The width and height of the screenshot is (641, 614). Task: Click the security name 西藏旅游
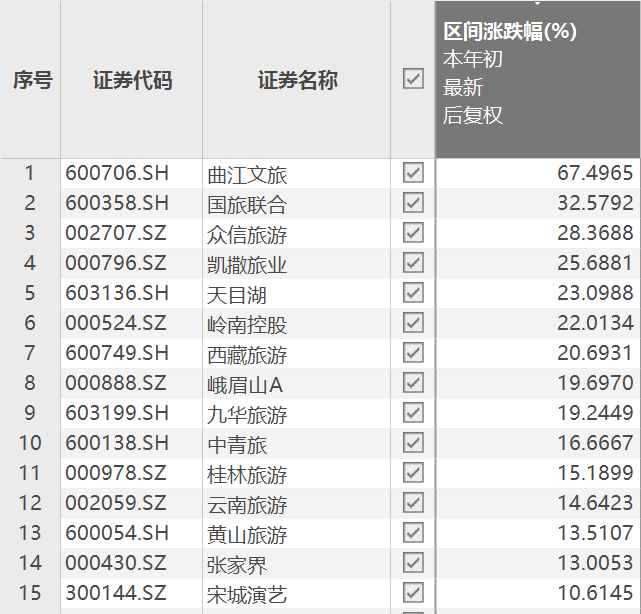pos(247,355)
